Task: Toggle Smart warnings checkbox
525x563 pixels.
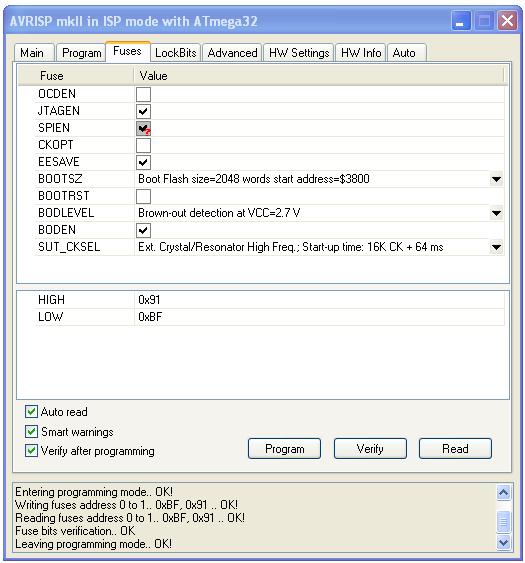Action: click(x=31, y=431)
